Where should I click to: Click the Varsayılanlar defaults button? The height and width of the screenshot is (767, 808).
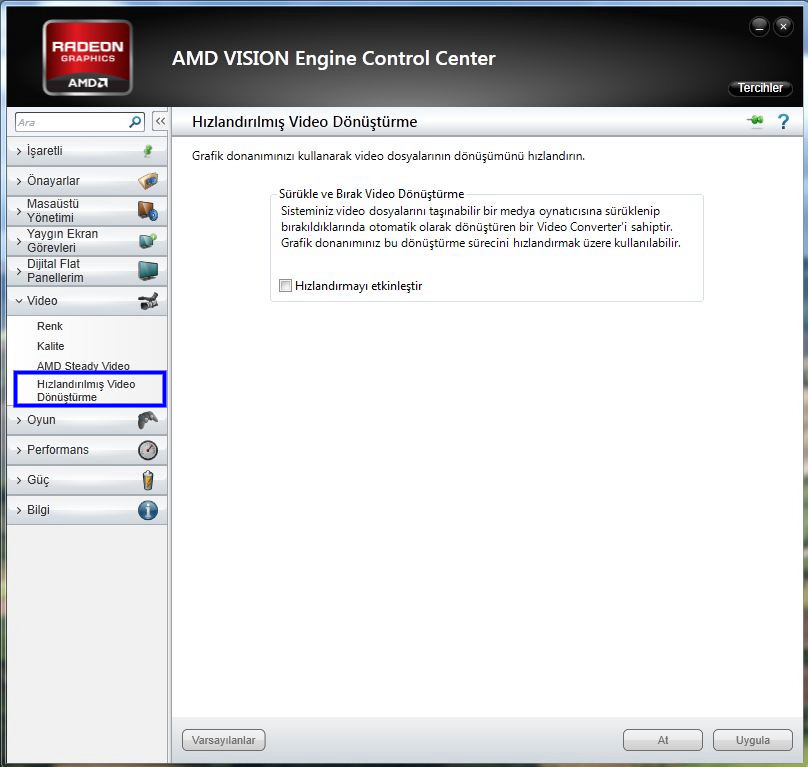224,740
